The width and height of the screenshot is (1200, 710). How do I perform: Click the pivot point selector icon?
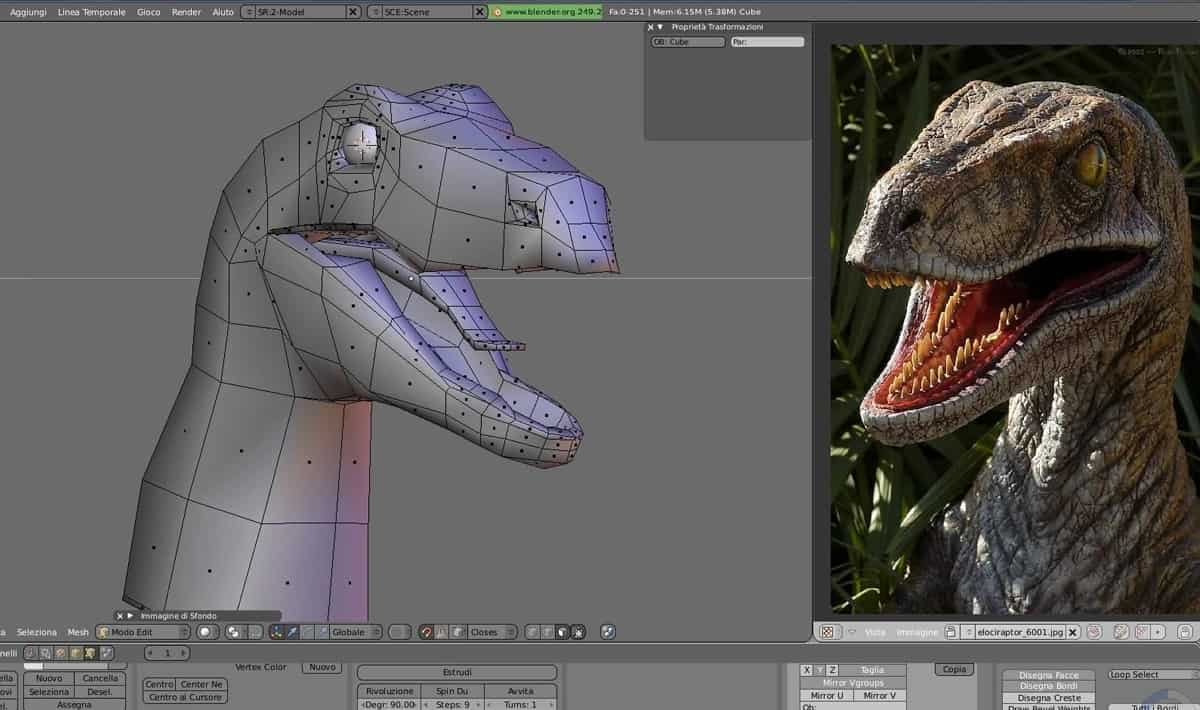click(x=235, y=632)
